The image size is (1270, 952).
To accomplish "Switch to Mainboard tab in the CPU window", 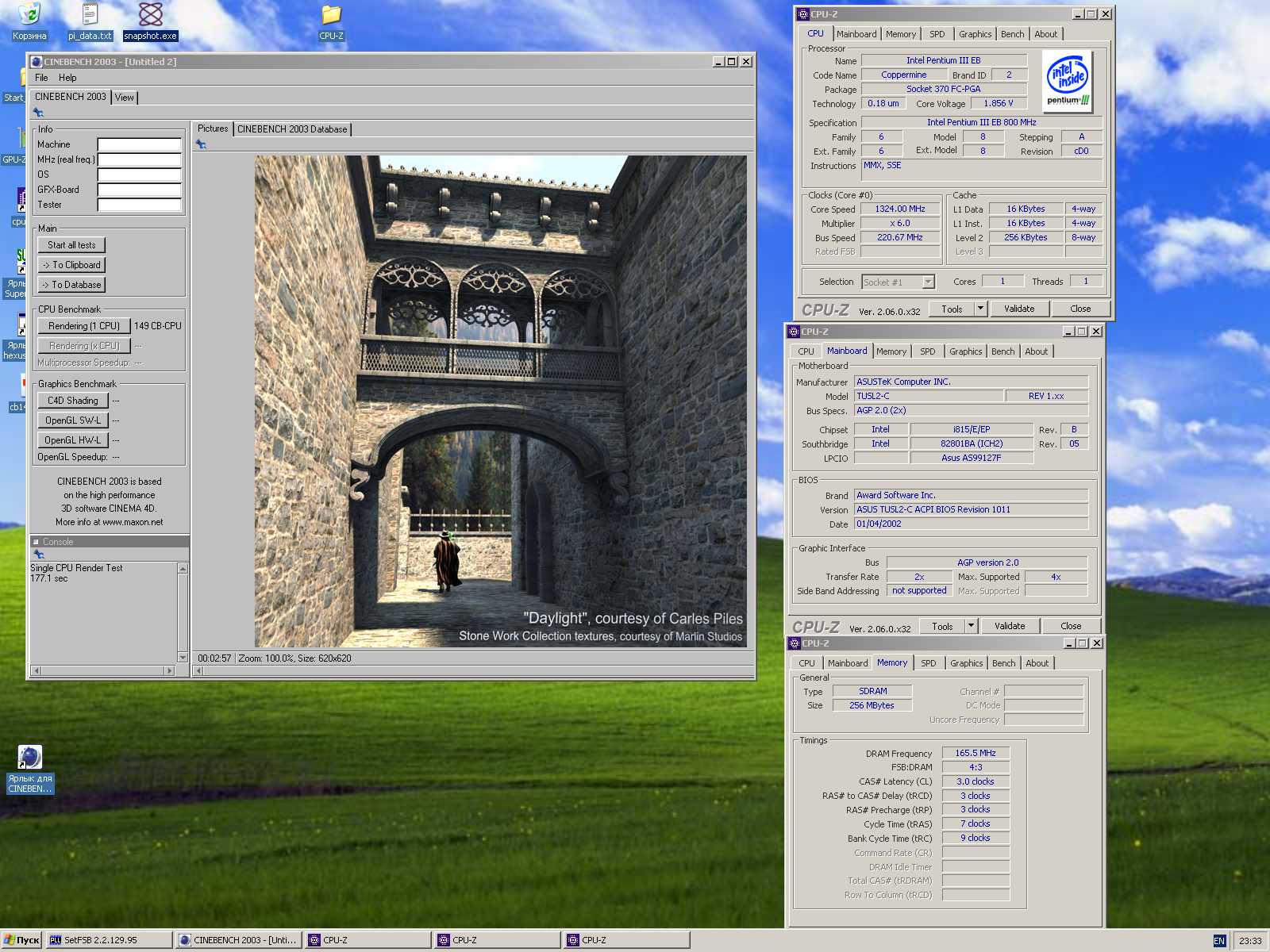I will point(856,34).
